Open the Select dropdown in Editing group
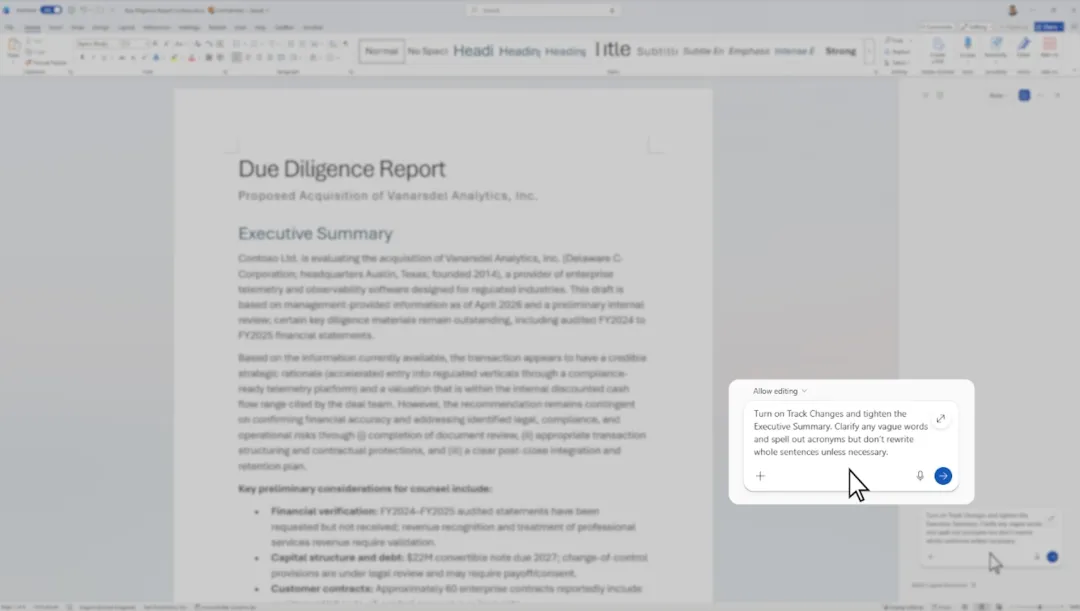The width and height of the screenshot is (1080, 611). point(897,63)
